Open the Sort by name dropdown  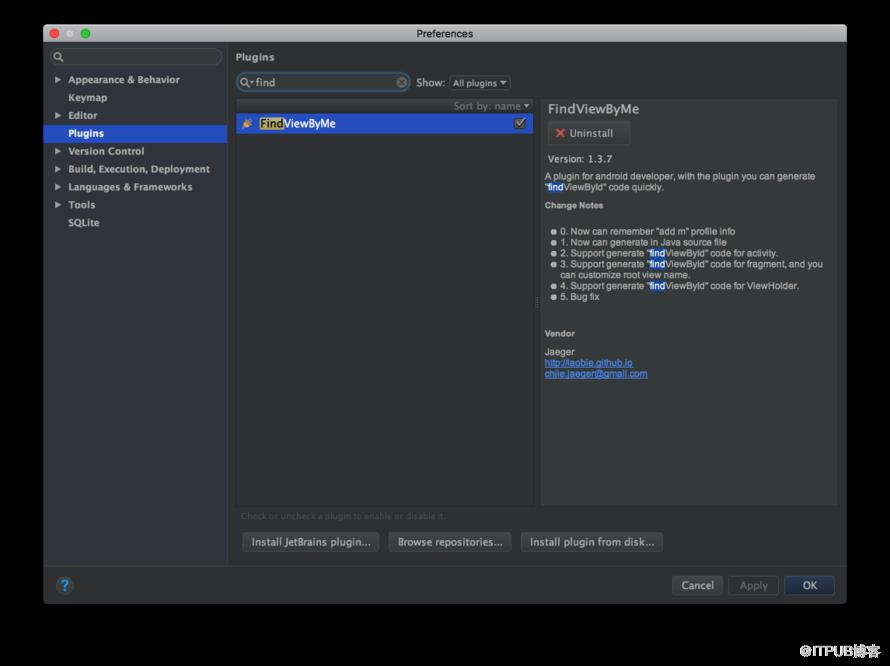coord(491,106)
